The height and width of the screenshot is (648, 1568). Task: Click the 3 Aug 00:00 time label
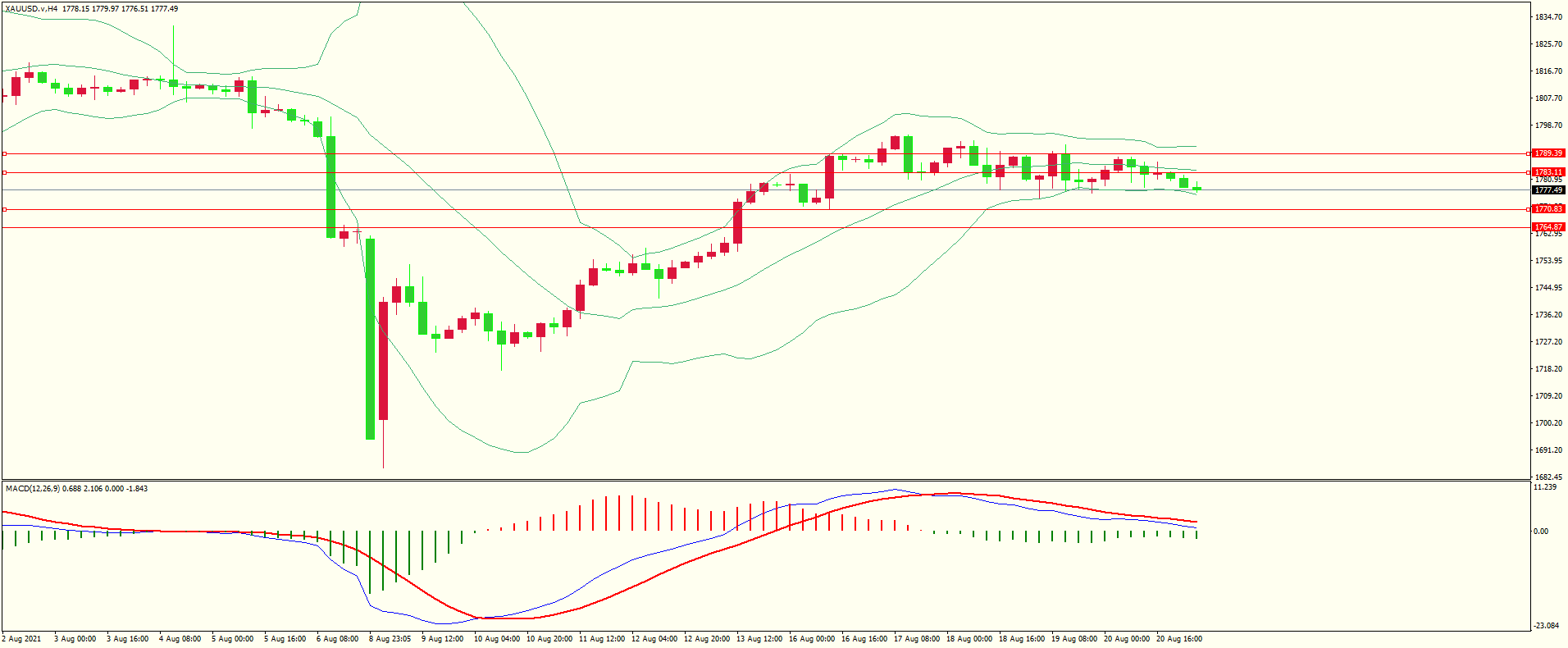75,639
